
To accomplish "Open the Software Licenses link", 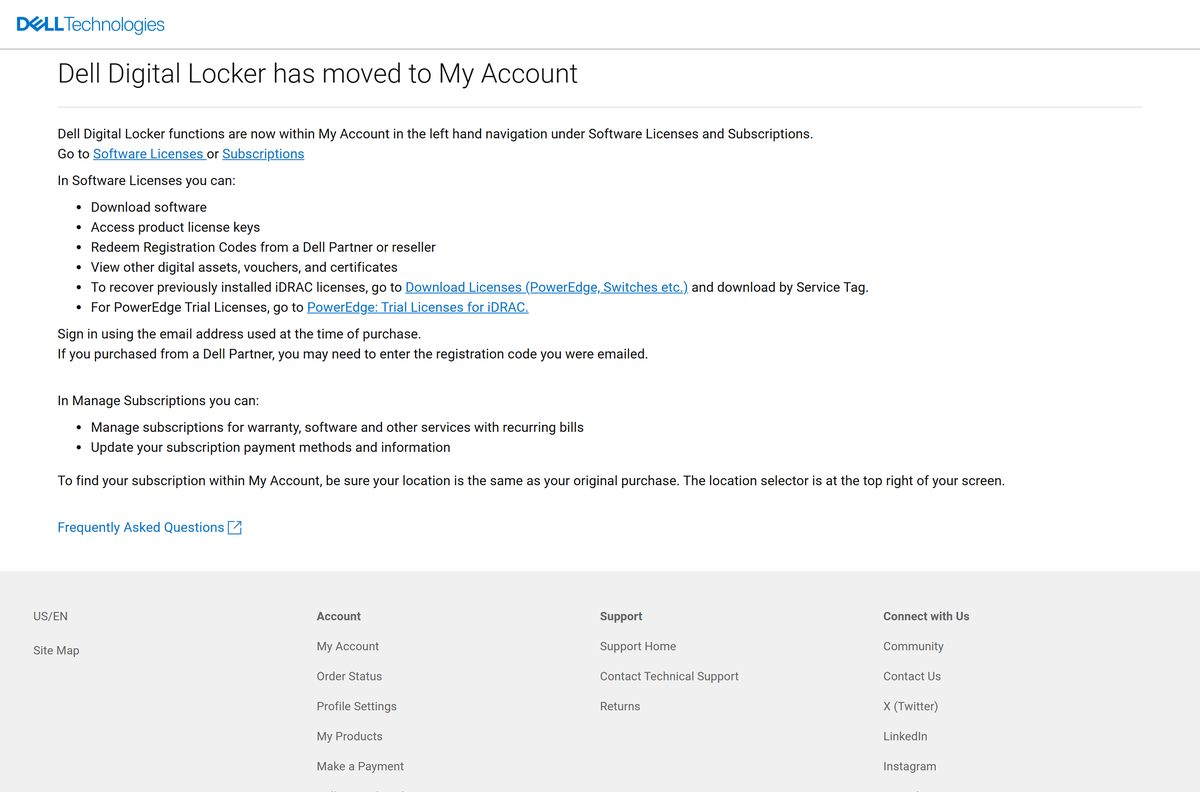I will click(x=148, y=154).
